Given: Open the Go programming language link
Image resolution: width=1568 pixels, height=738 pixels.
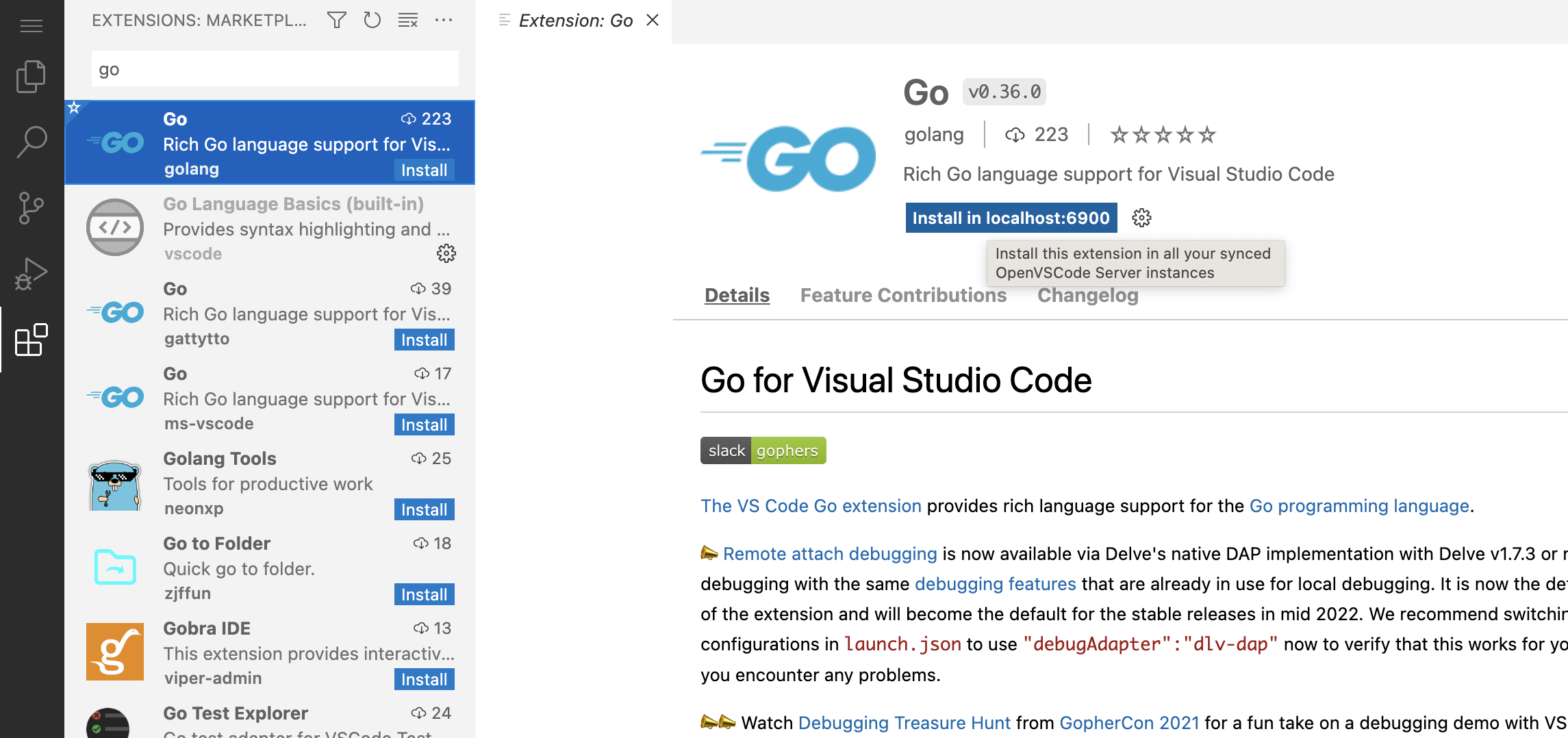Looking at the screenshot, I should [x=1359, y=506].
